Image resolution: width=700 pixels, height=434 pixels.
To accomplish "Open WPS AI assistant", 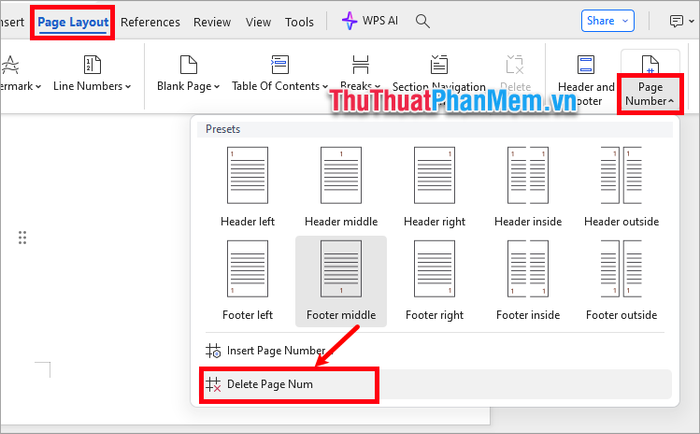I will (x=372, y=21).
